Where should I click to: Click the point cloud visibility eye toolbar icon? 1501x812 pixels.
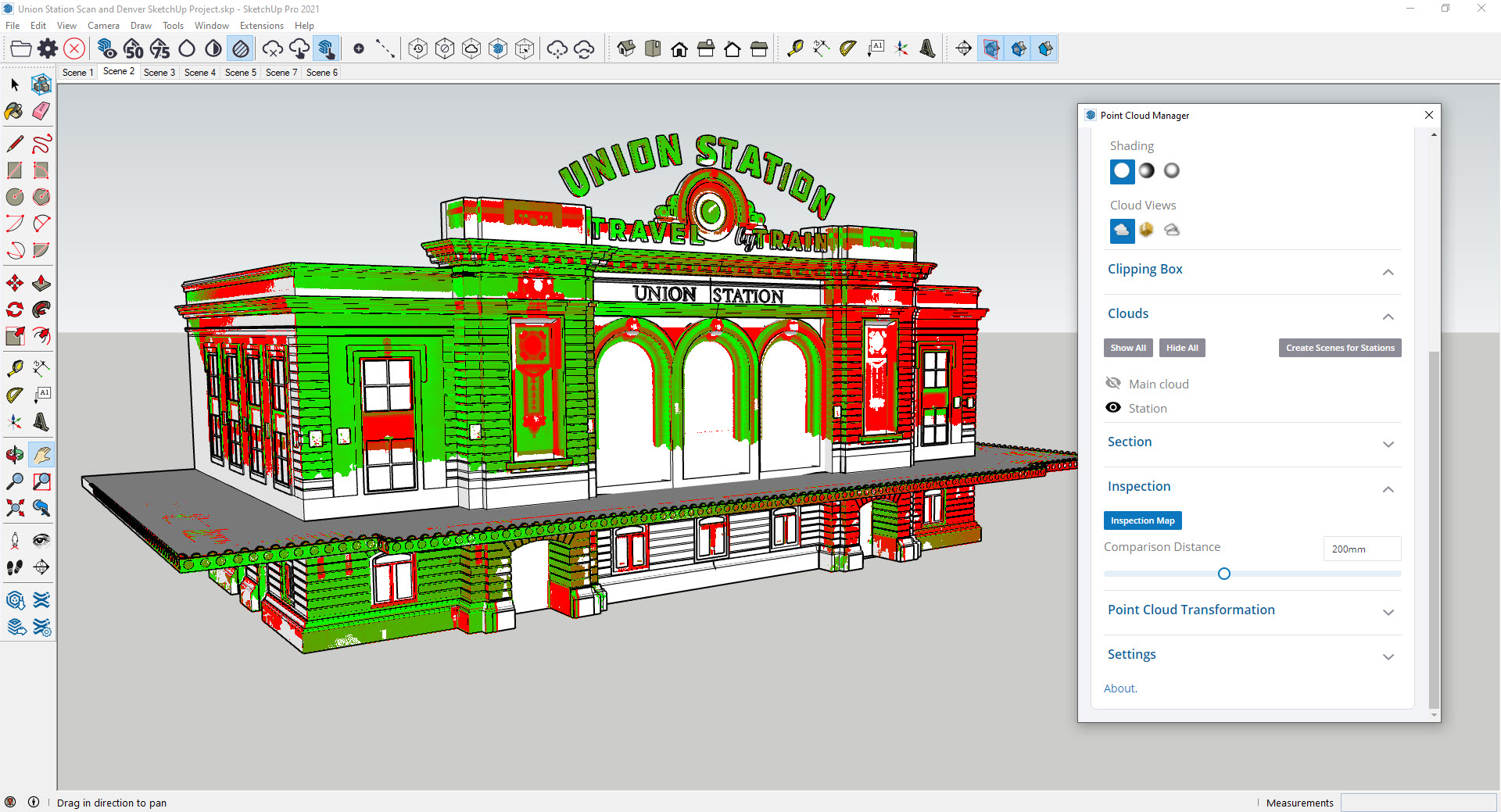pyautogui.click(x=107, y=48)
